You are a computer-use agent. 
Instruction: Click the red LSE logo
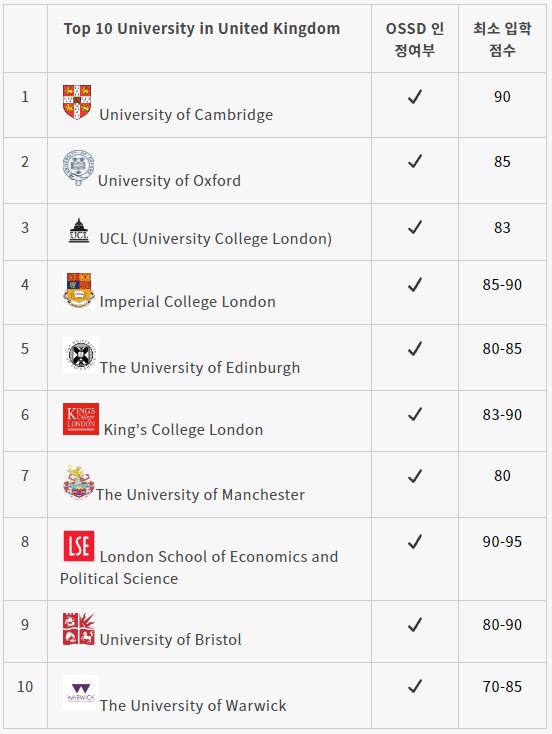pyautogui.click(x=79, y=546)
